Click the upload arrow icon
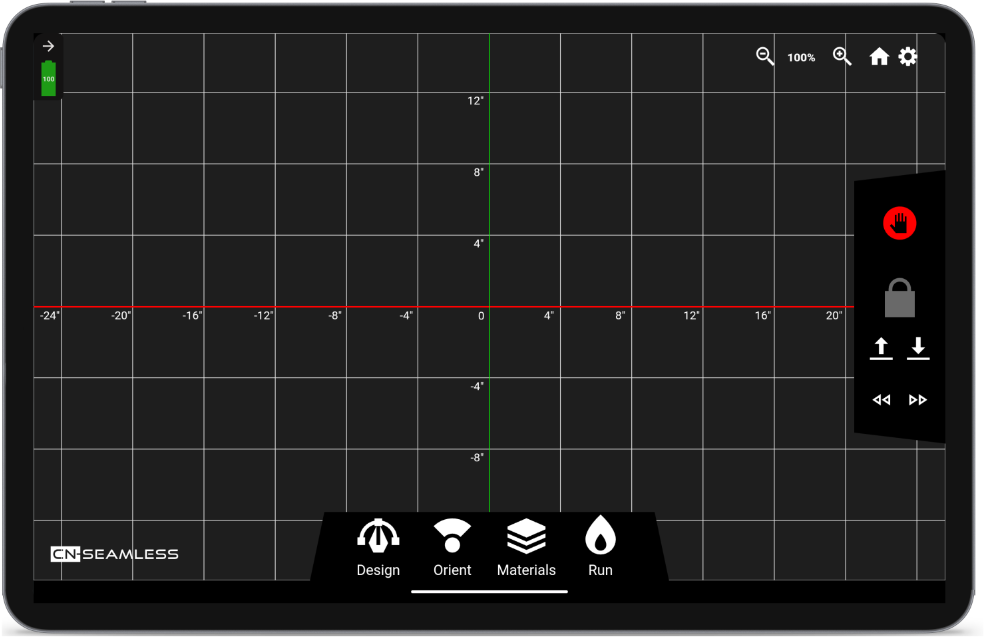 coord(880,348)
